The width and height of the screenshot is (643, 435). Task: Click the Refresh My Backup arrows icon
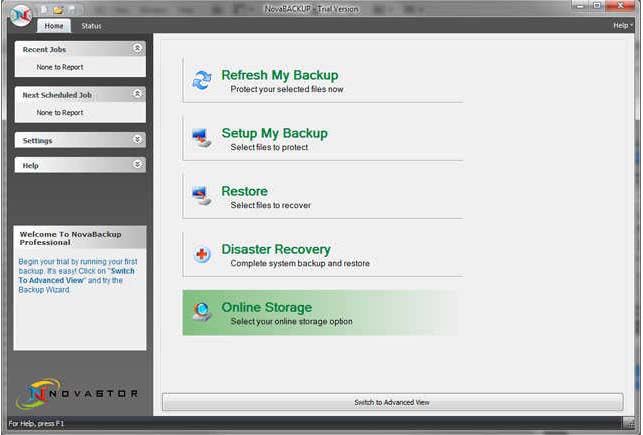(202, 81)
